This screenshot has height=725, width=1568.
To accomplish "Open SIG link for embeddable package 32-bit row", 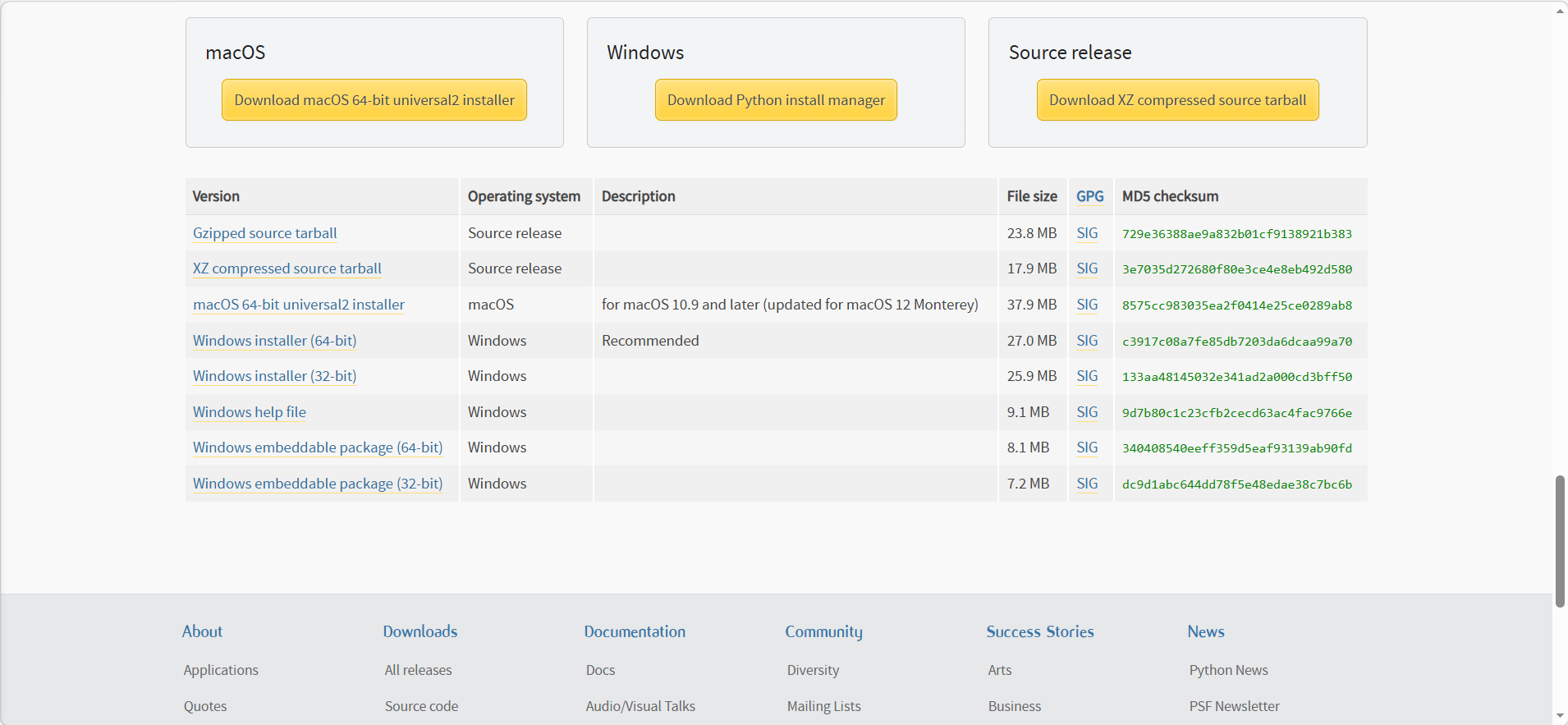I will (x=1087, y=484).
